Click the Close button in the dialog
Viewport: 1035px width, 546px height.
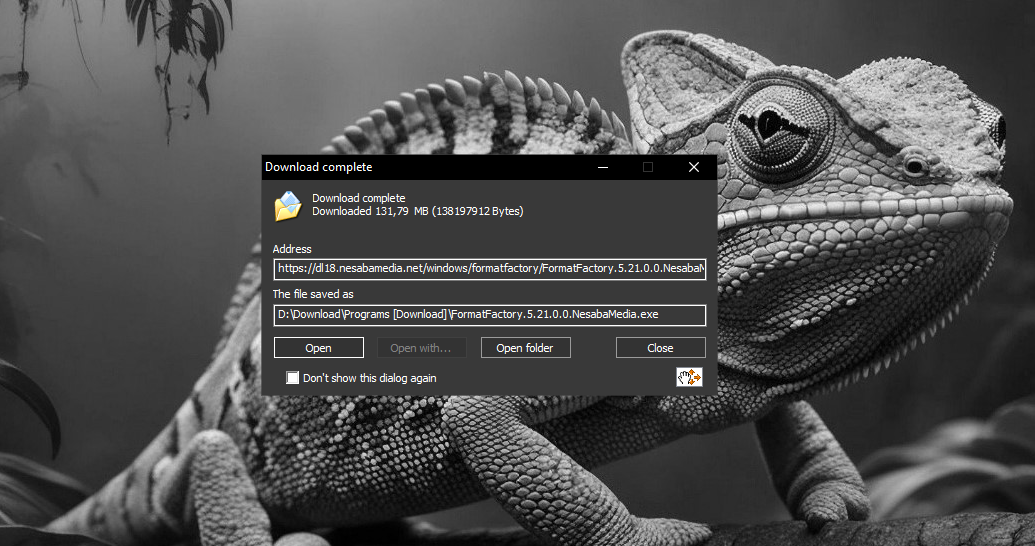pyautogui.click(x=660, y=348)
